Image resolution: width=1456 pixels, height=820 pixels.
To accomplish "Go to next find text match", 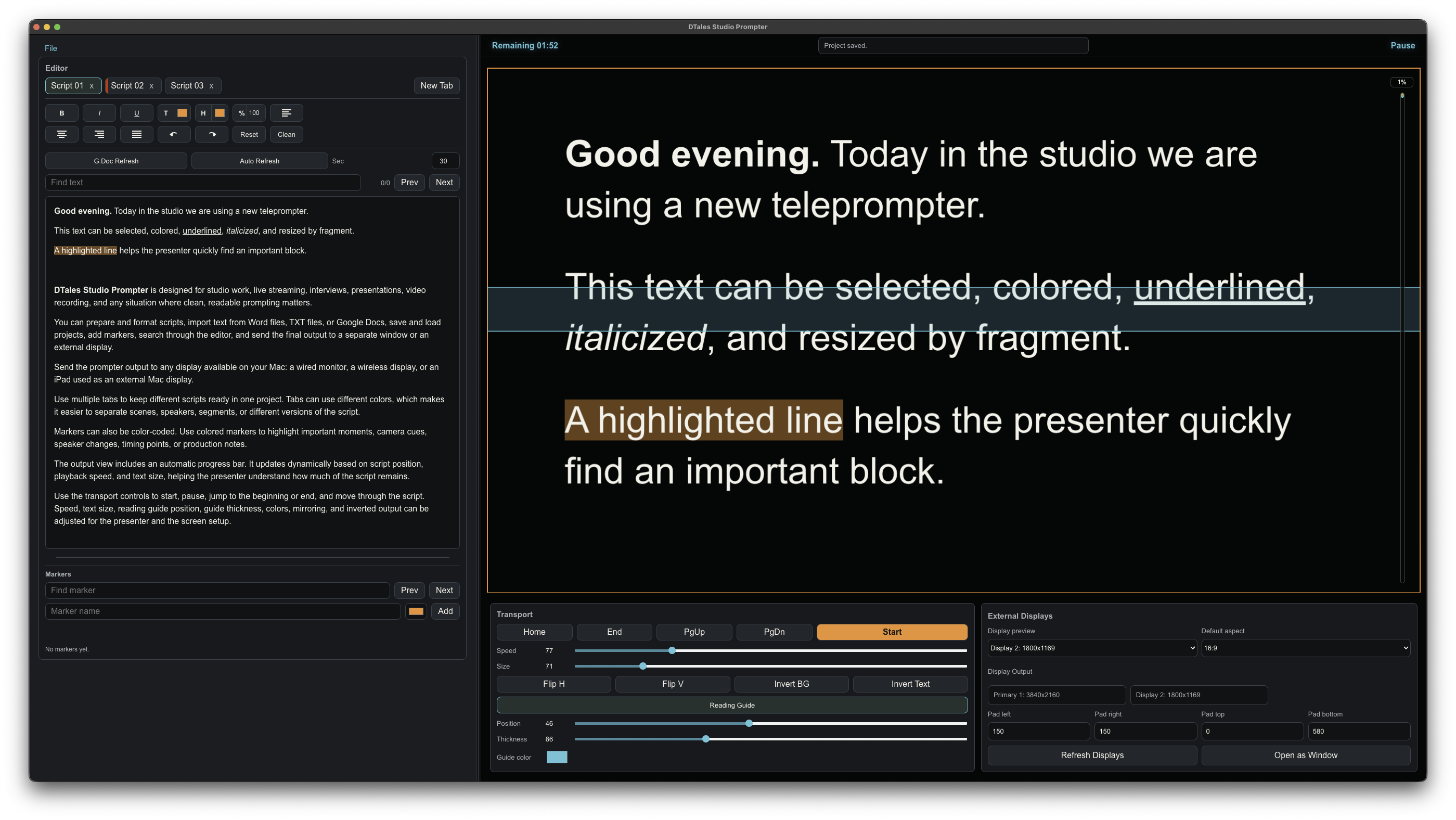I will coord(444,183).
